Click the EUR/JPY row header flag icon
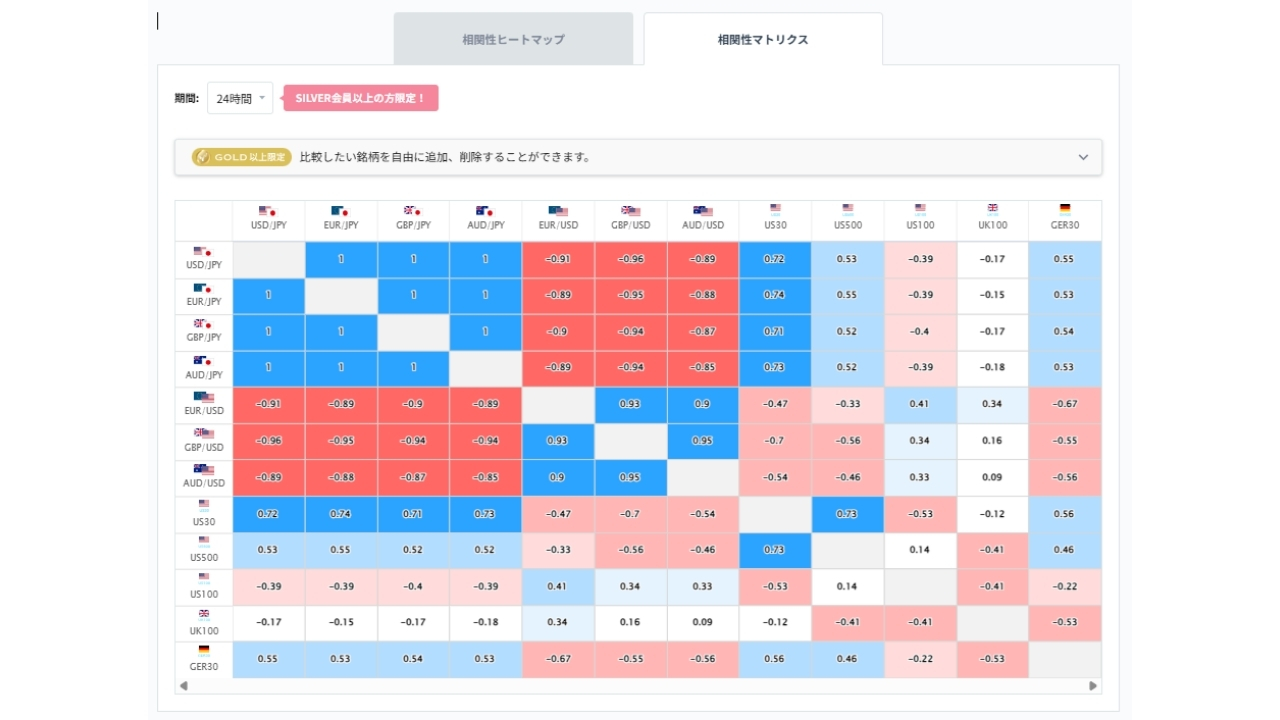 203,288
